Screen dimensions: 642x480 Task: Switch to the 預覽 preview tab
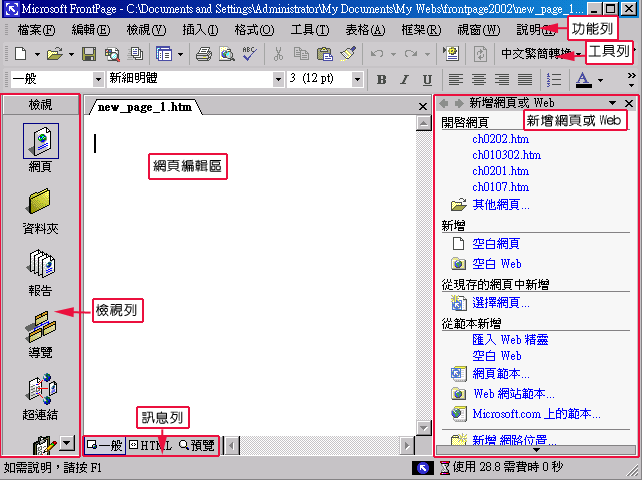pyautogui.click(x=197, y=445)
